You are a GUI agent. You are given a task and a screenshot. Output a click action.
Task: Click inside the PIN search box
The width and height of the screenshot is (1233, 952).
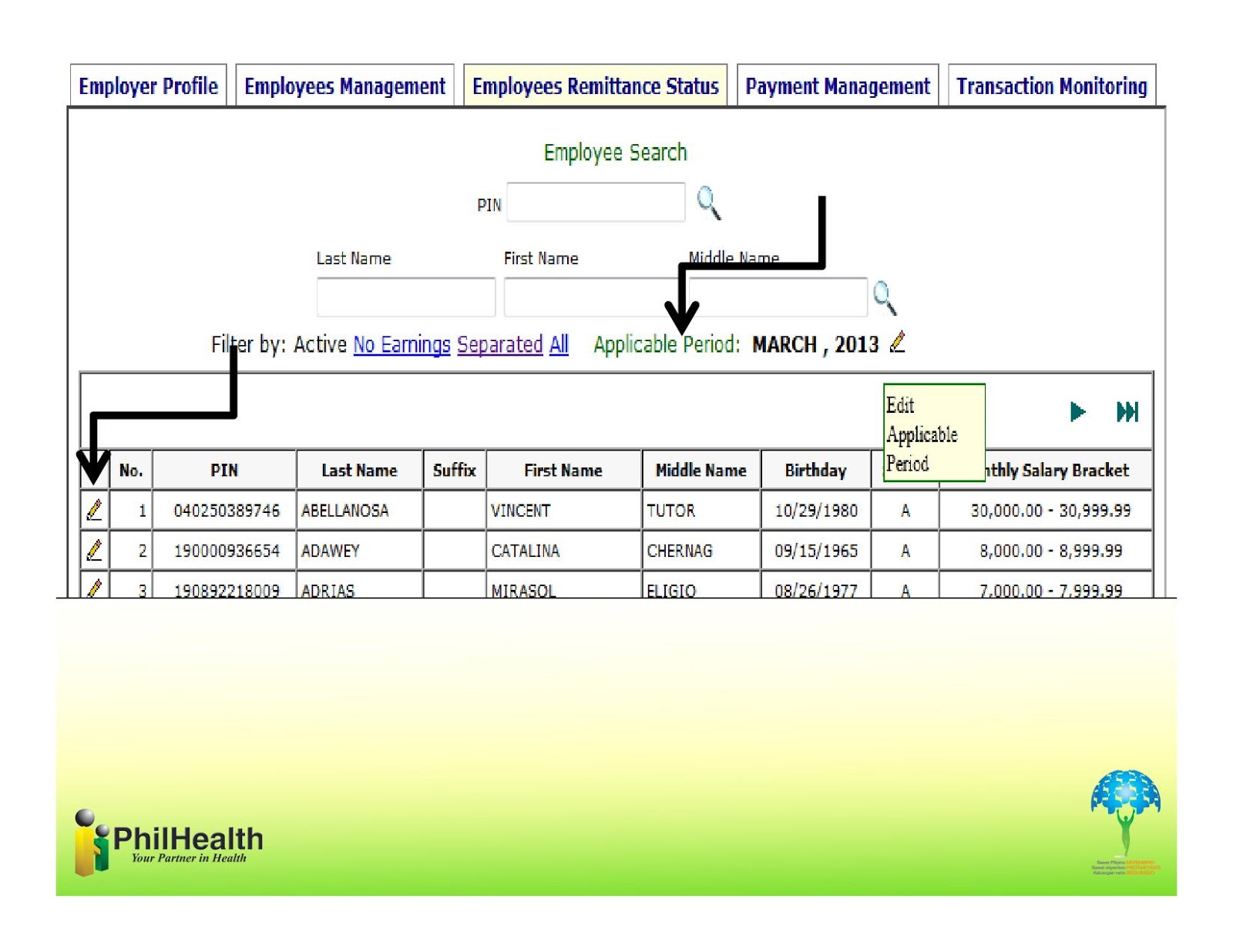(x=596, y=202)
